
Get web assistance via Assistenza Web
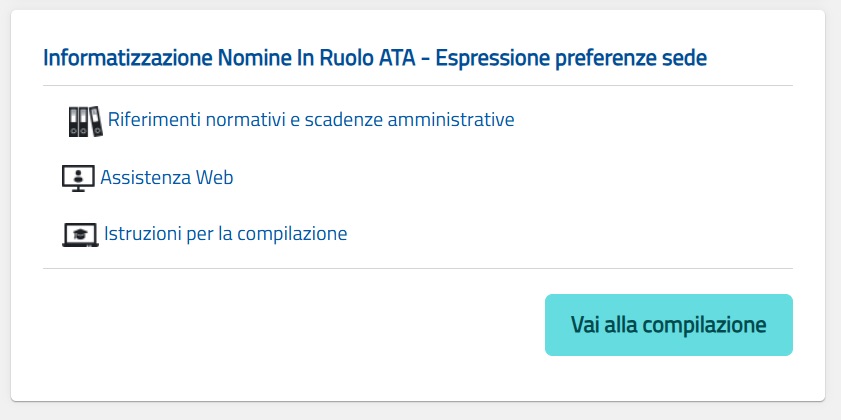pyautogui.click(x=167, y=177)
